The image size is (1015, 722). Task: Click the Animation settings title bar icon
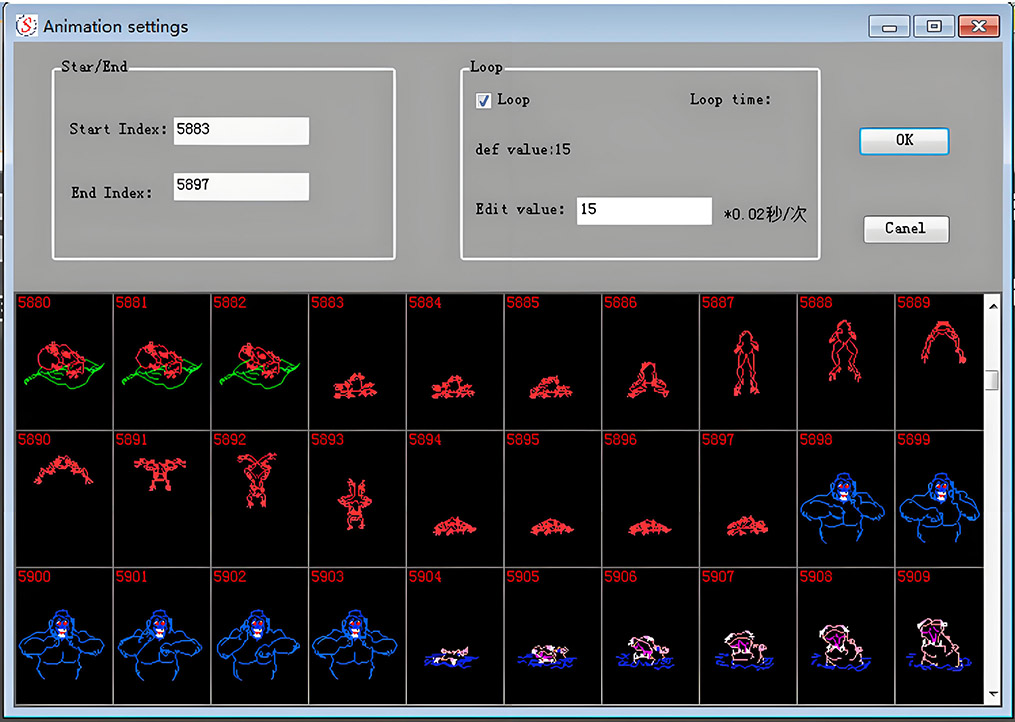27,26
